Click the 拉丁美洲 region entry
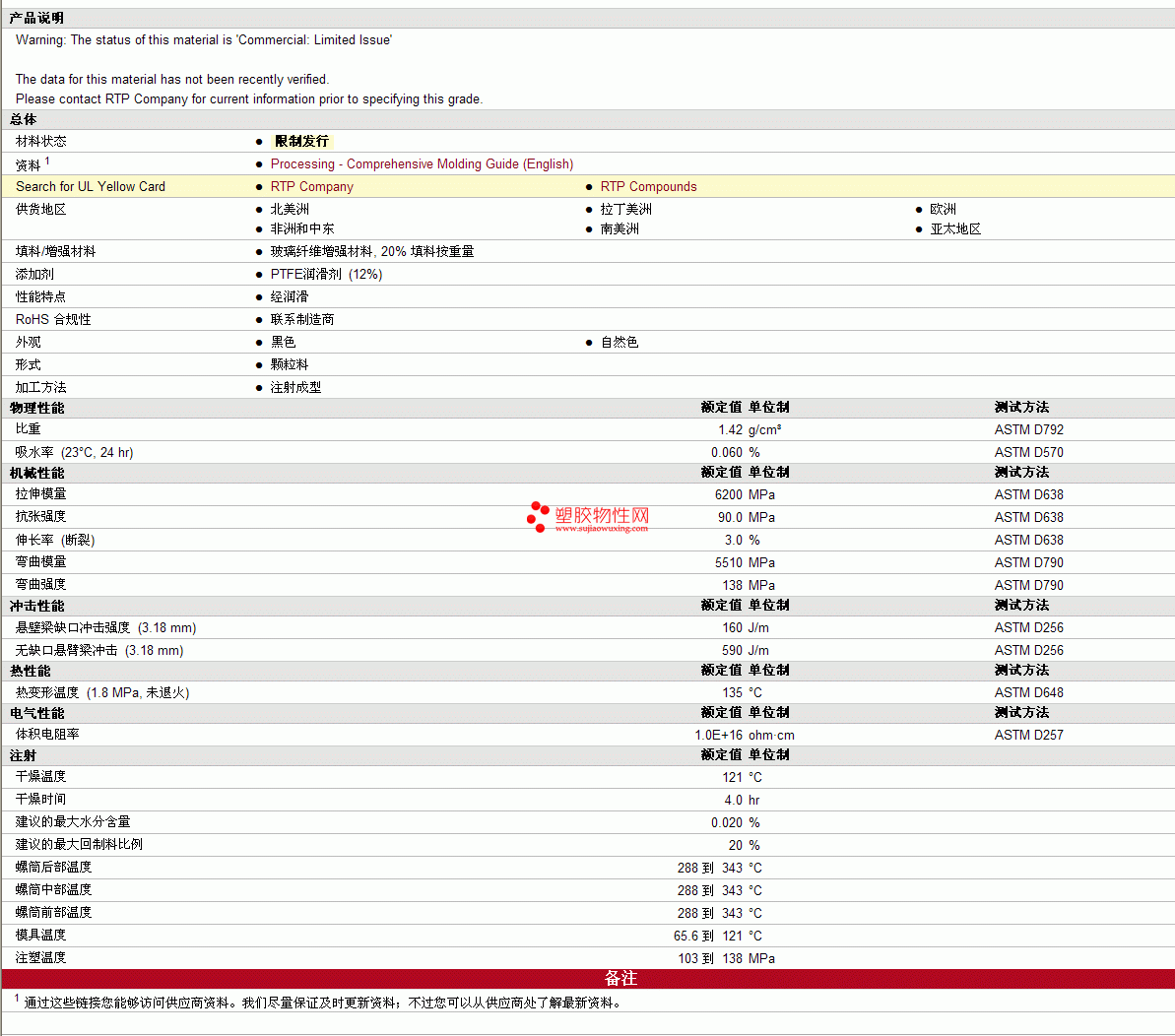Screen dimensions: 1175x1036 (625, 209)
